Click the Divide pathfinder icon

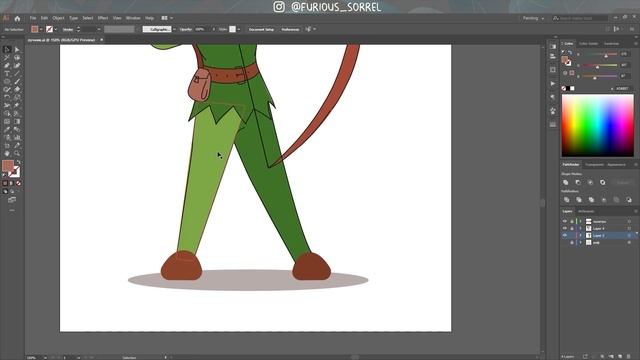tap(567, 200)
